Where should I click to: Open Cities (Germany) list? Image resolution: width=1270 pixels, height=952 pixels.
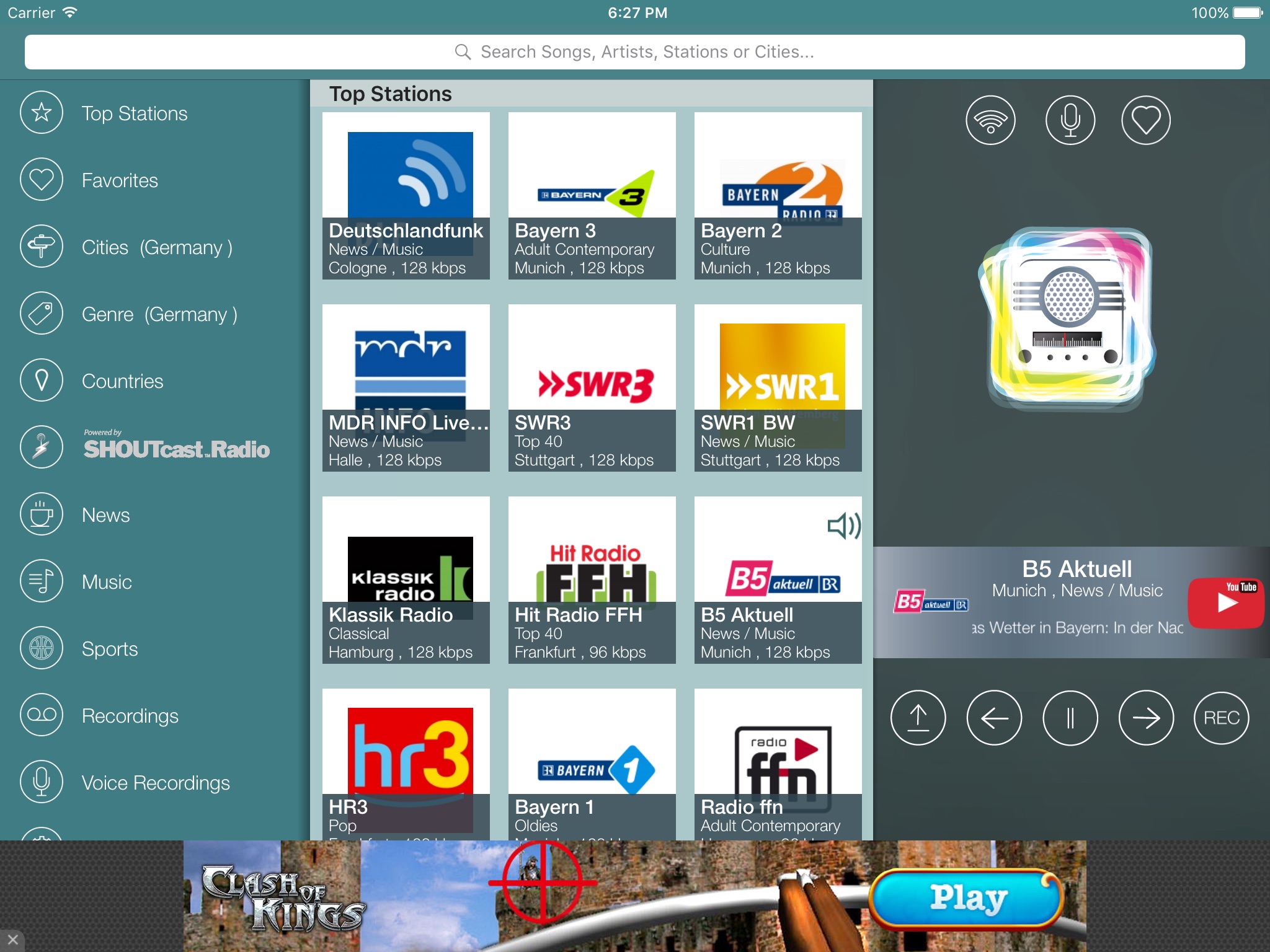[156, 247]
